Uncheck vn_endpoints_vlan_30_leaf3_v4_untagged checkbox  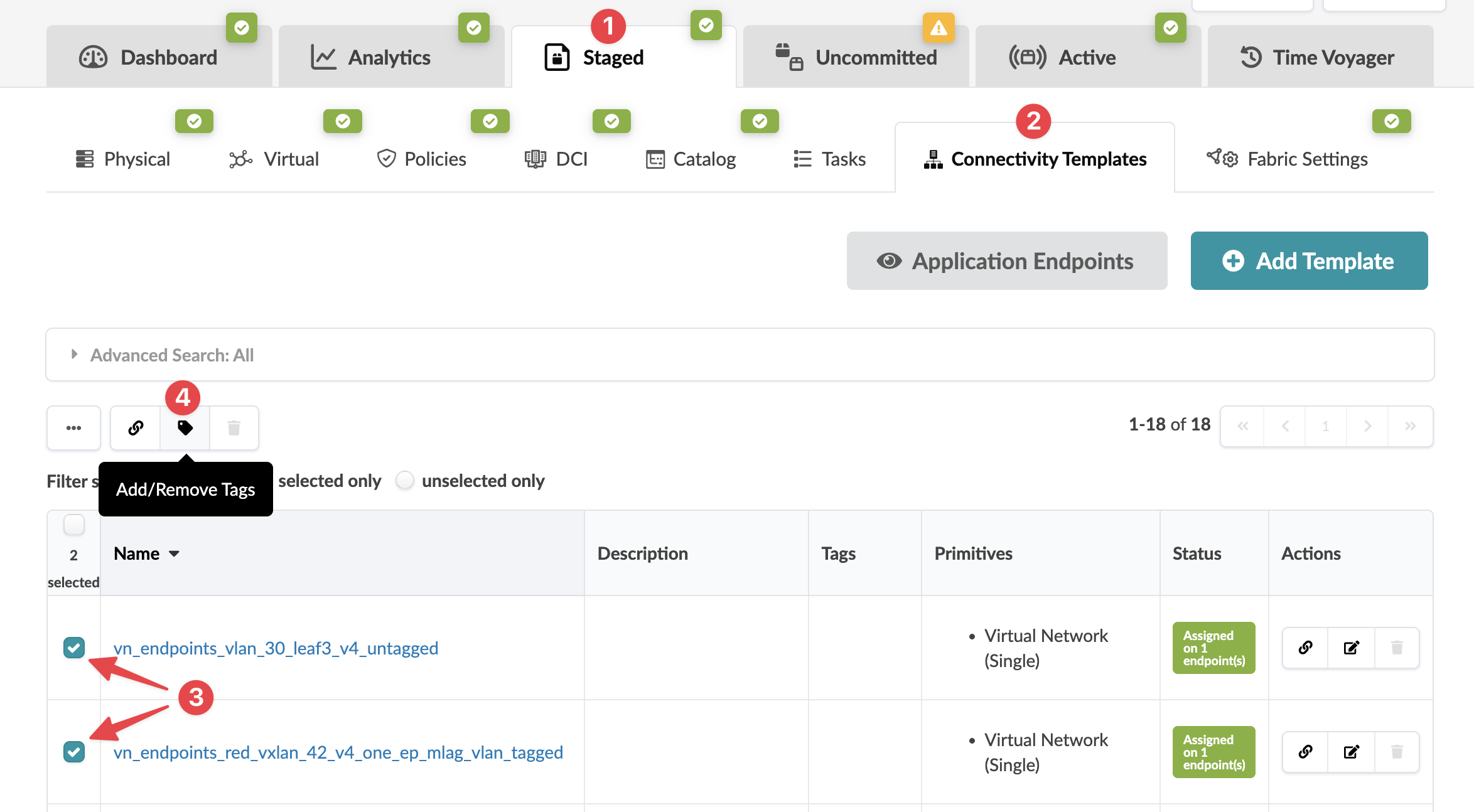74,648
